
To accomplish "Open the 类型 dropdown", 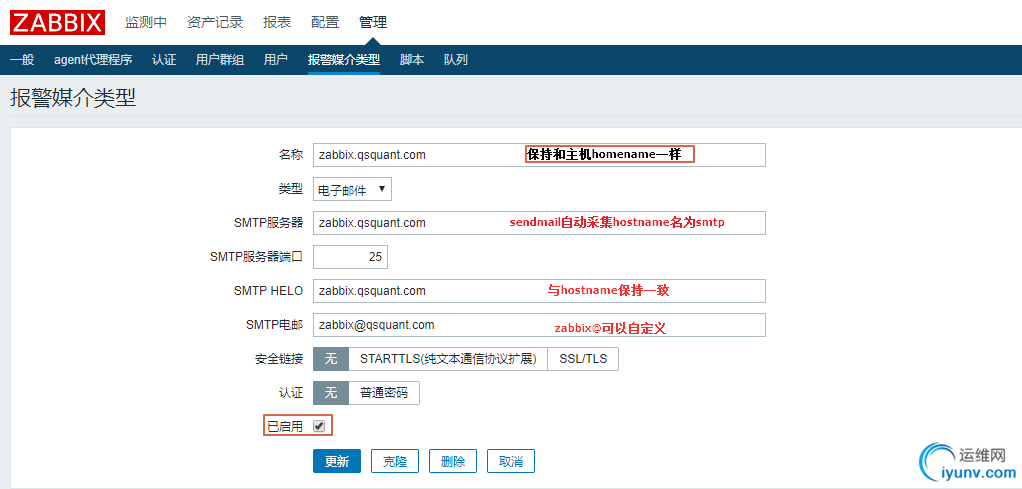I will [x=352, y=189].
